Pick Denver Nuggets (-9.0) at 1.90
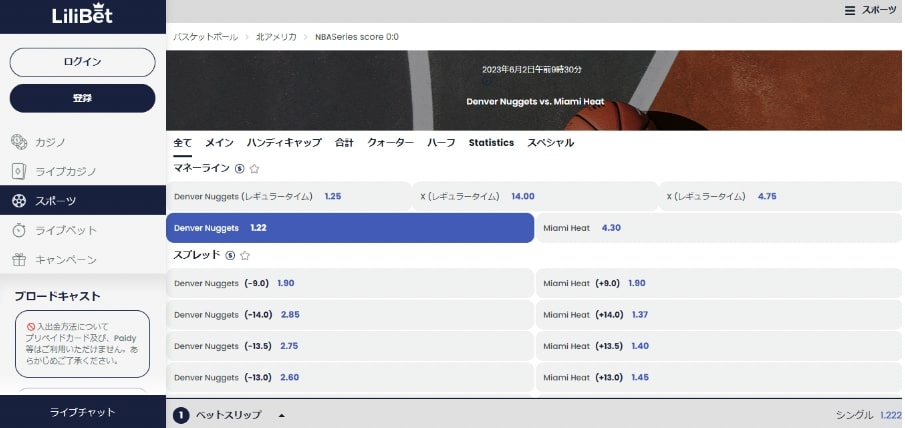The image size is (905, 428). click(350, 283)
